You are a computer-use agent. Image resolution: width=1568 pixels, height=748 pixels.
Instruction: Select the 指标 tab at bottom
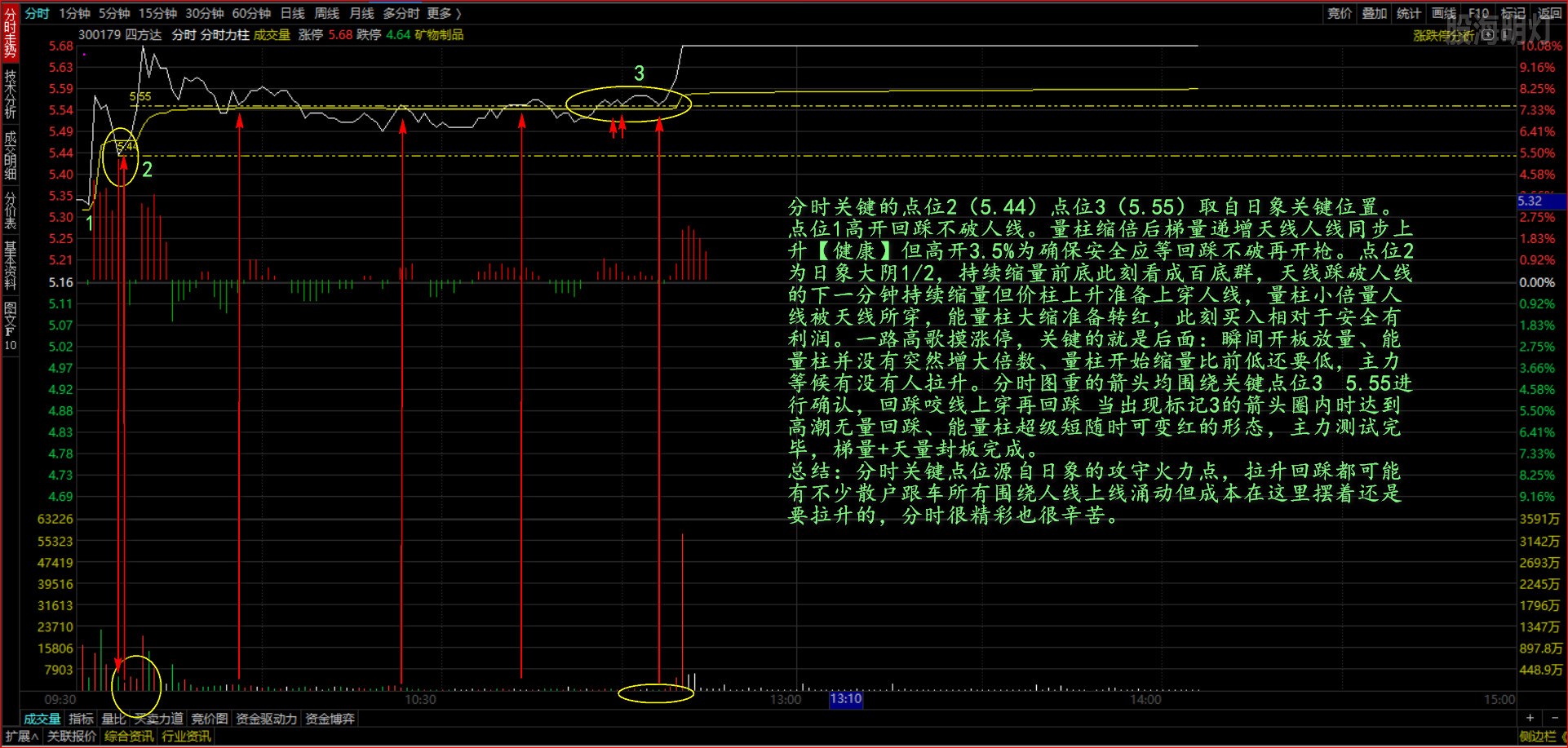[81, 719]
